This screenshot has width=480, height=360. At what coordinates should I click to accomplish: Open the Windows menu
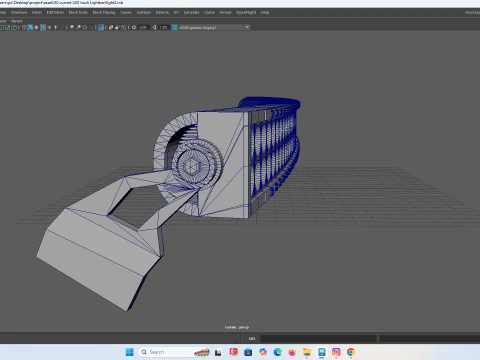point(19,12)
